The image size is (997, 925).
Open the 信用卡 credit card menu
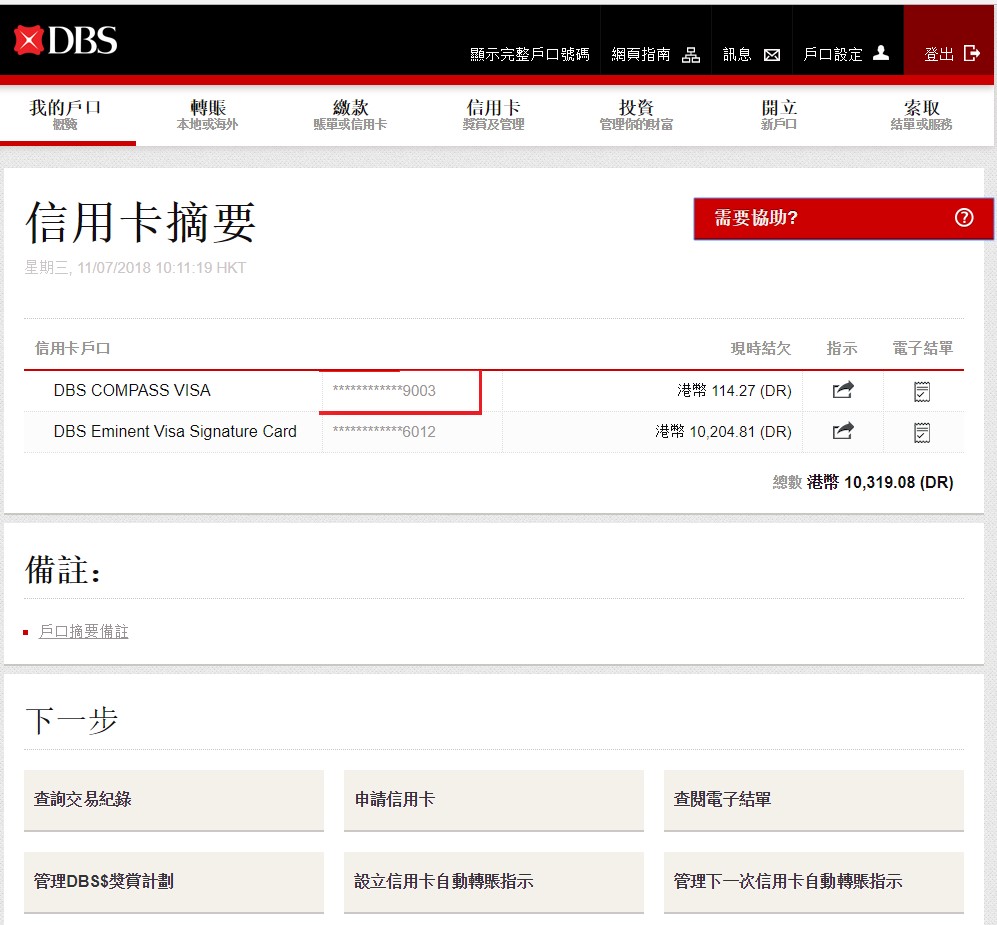pos(493,115)
